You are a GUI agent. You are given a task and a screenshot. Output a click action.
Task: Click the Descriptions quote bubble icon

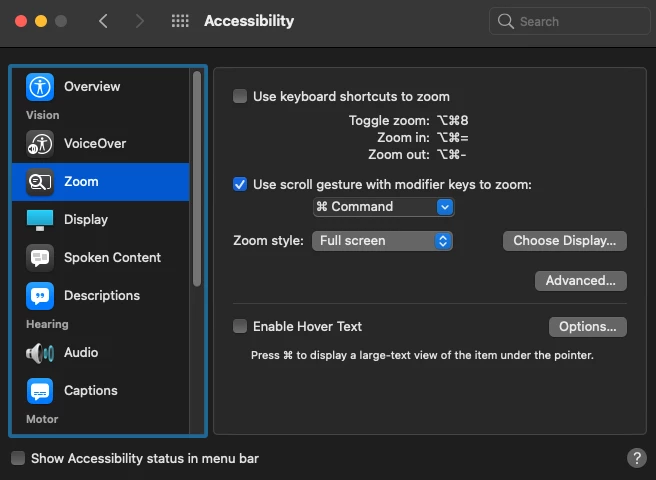tap(40, 296)
